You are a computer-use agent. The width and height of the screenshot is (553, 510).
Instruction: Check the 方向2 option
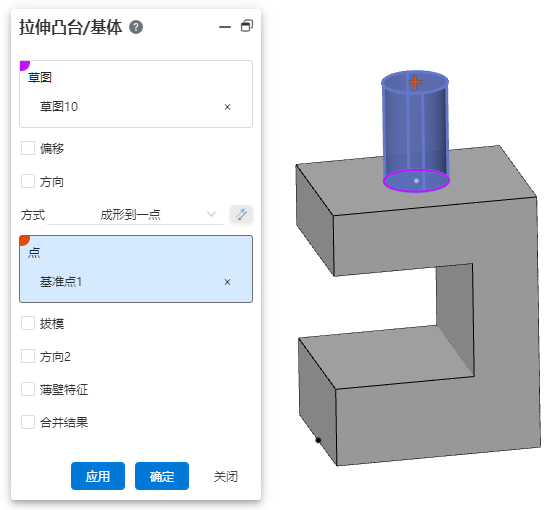click(x=28, y=356)
